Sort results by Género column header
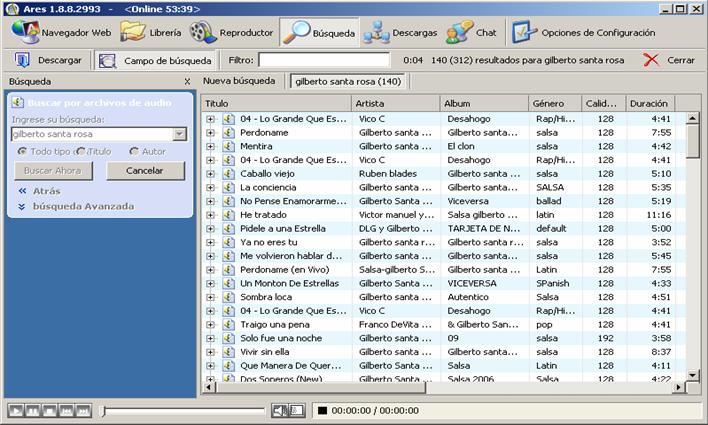Viewport: 708px width, 425px height. (x=555, y=103)
